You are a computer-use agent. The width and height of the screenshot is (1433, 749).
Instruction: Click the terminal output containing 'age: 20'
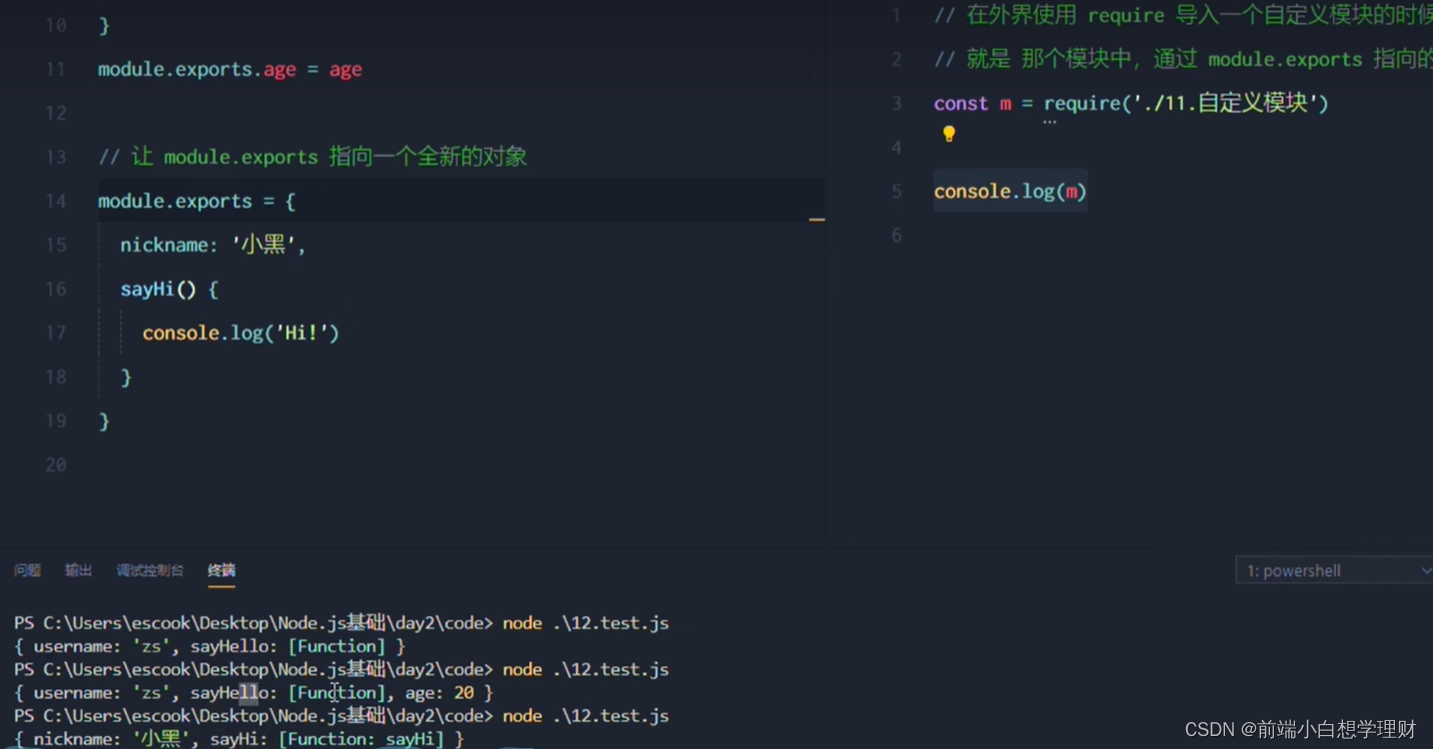click(x=254, y=692)
